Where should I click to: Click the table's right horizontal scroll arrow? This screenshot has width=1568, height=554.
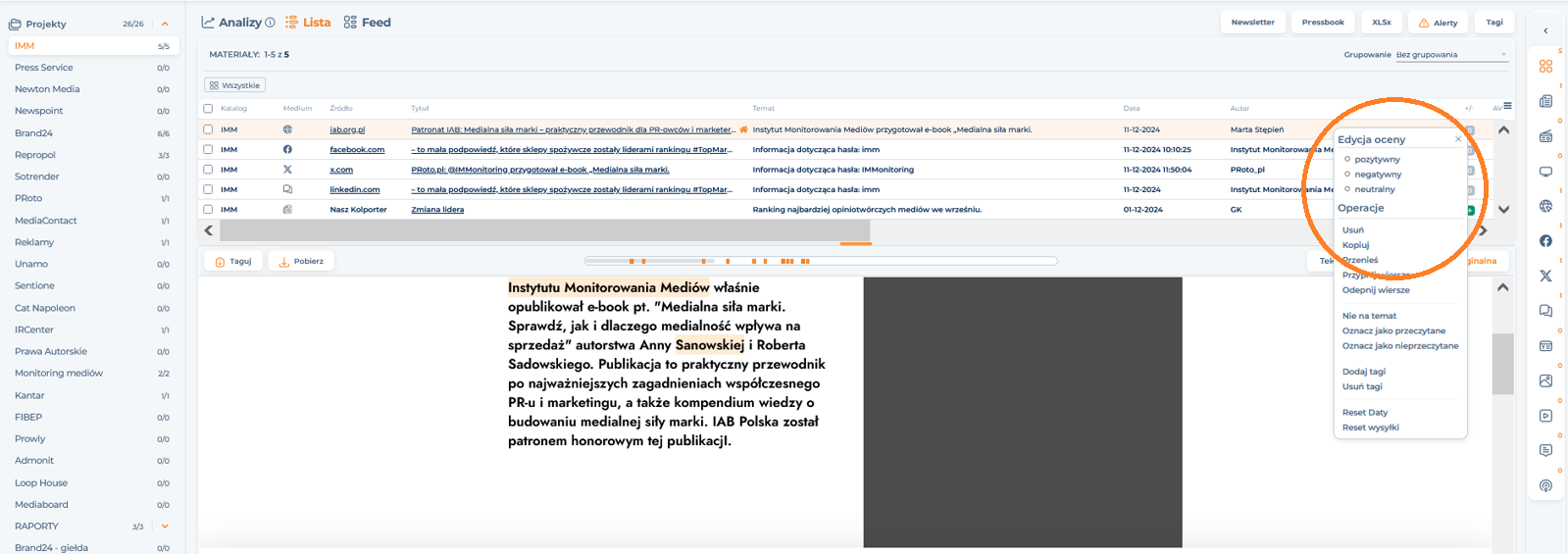(1484, 230)
